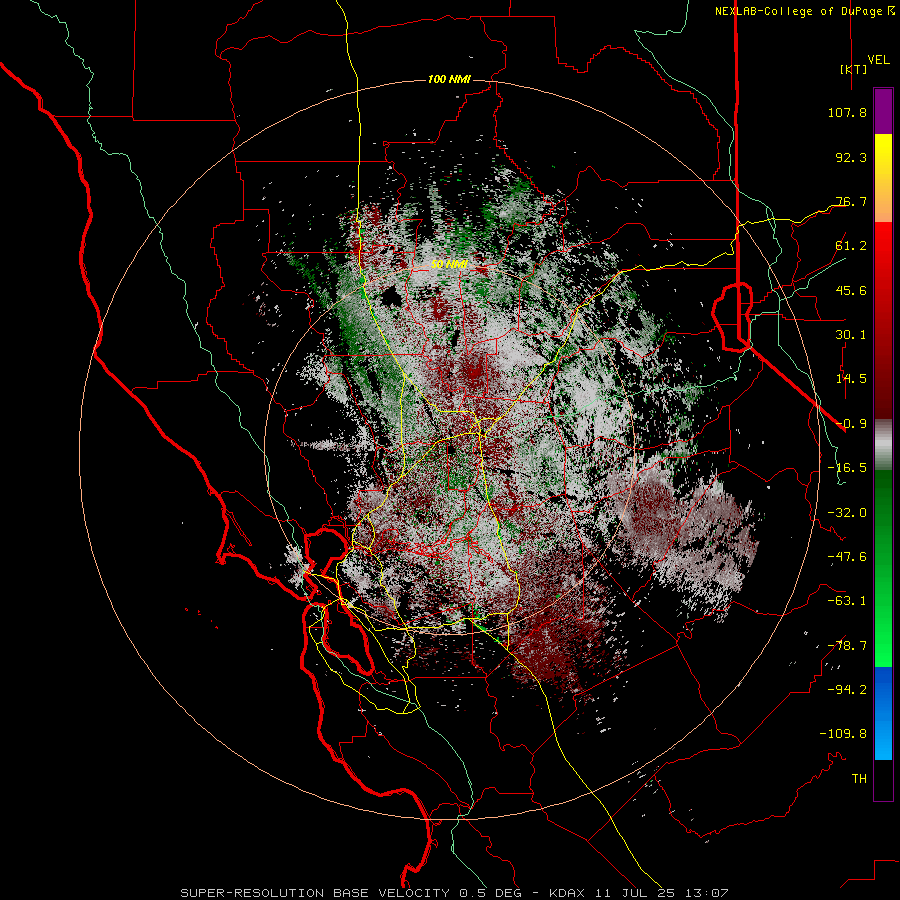This screenshot has height=900, width=900.
Task: Select the -63.1 velocity scale value
Action: pyautogui.click(x=847, y=601)
